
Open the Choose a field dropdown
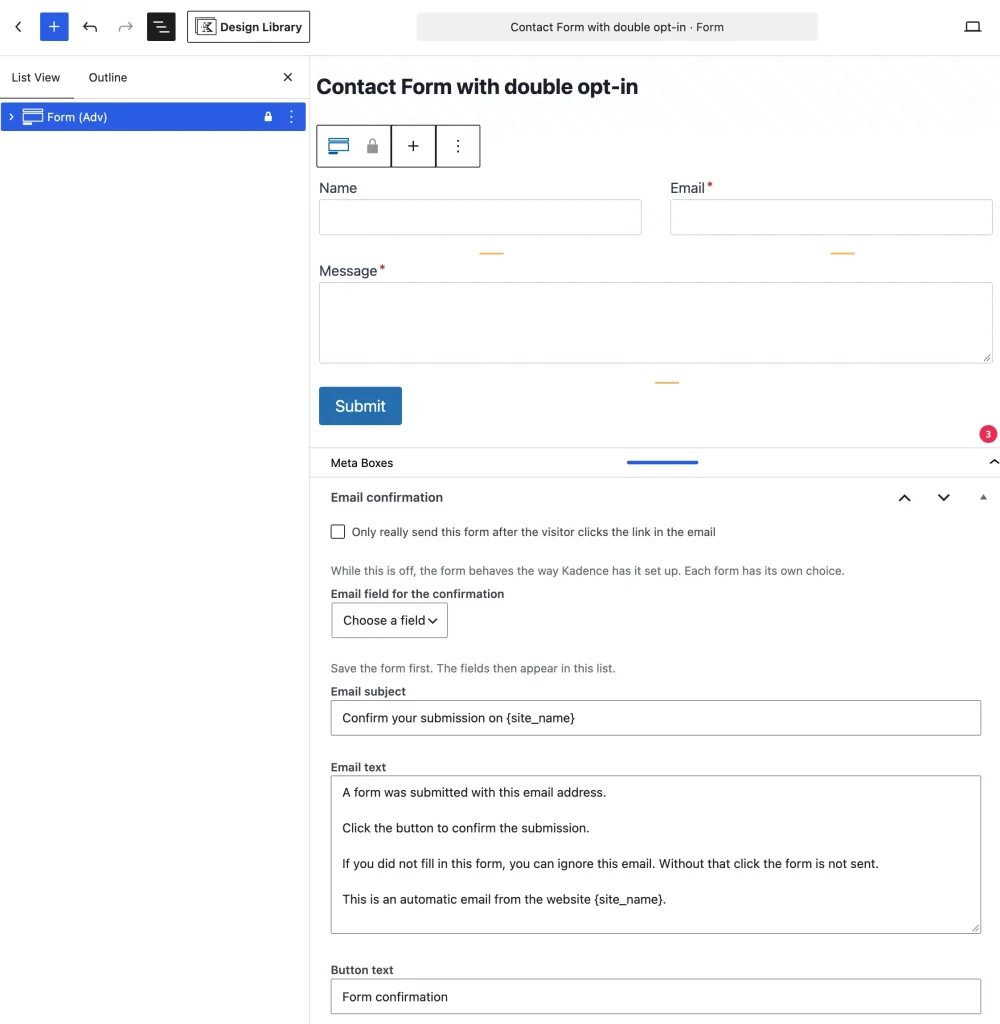389,620
